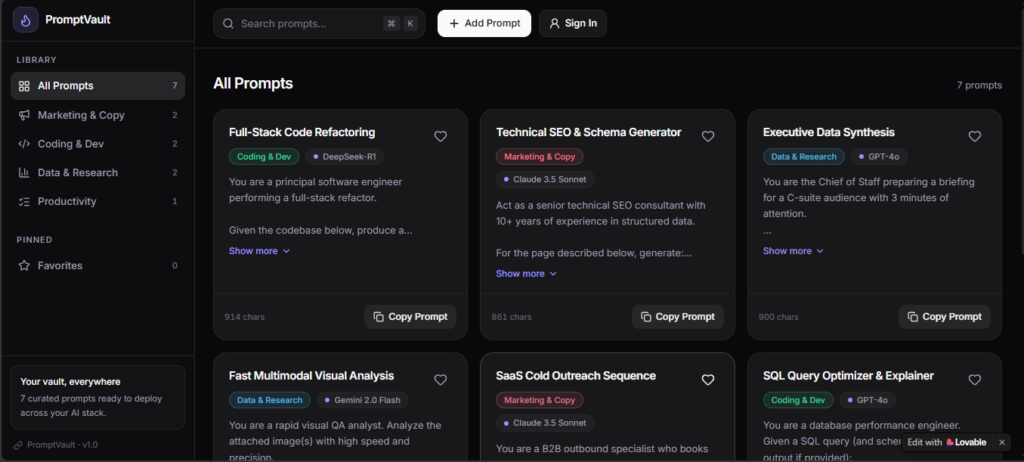Copy the Executive Data Synthesis prompt

[944, 317]
